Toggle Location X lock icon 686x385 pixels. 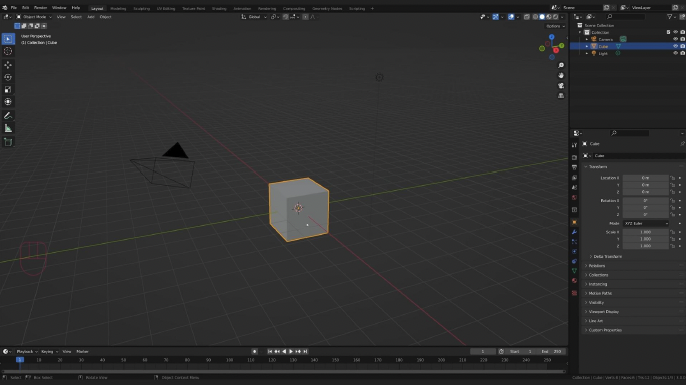click(672, 178)
